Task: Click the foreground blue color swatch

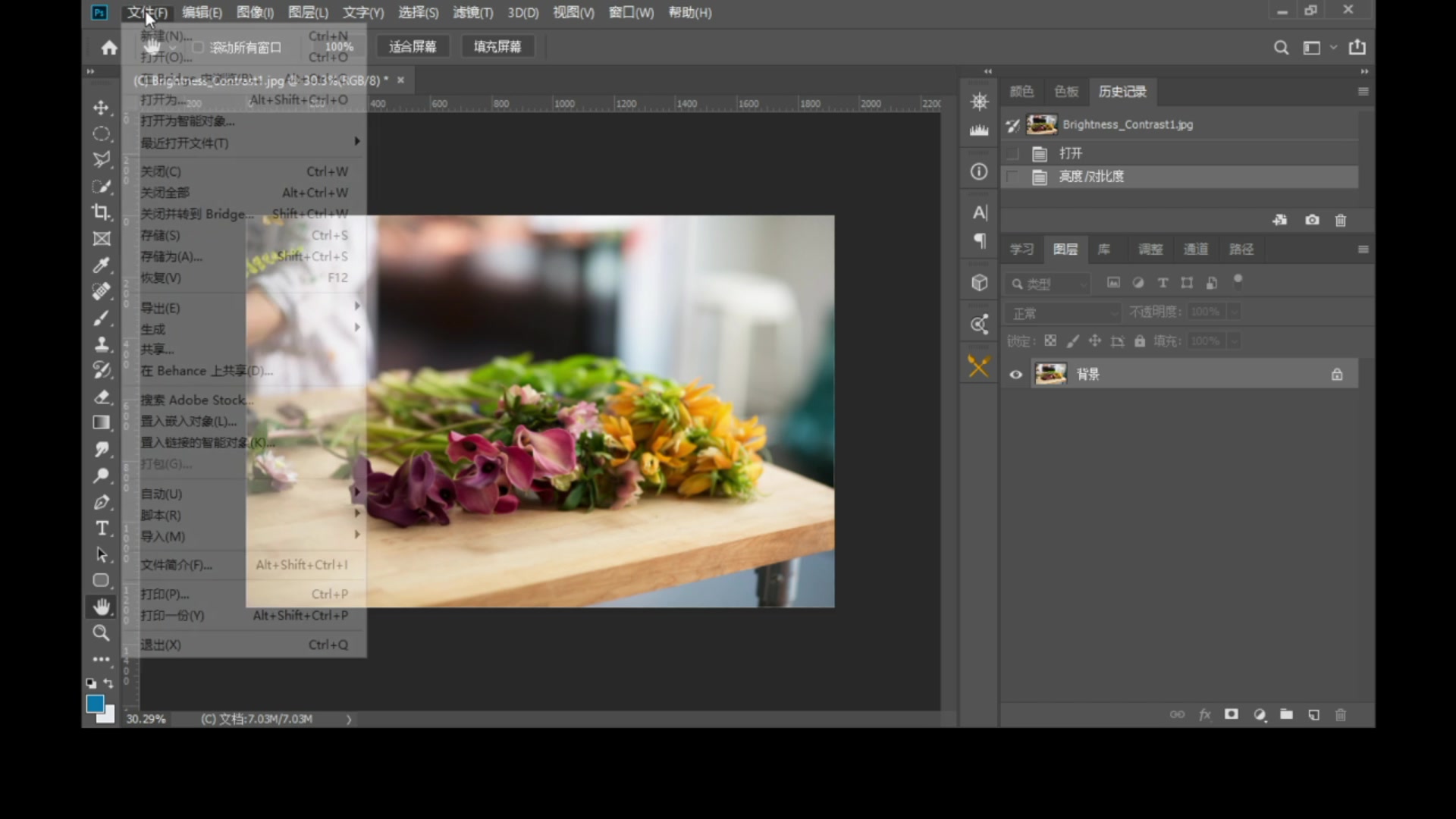Action: 95,704
